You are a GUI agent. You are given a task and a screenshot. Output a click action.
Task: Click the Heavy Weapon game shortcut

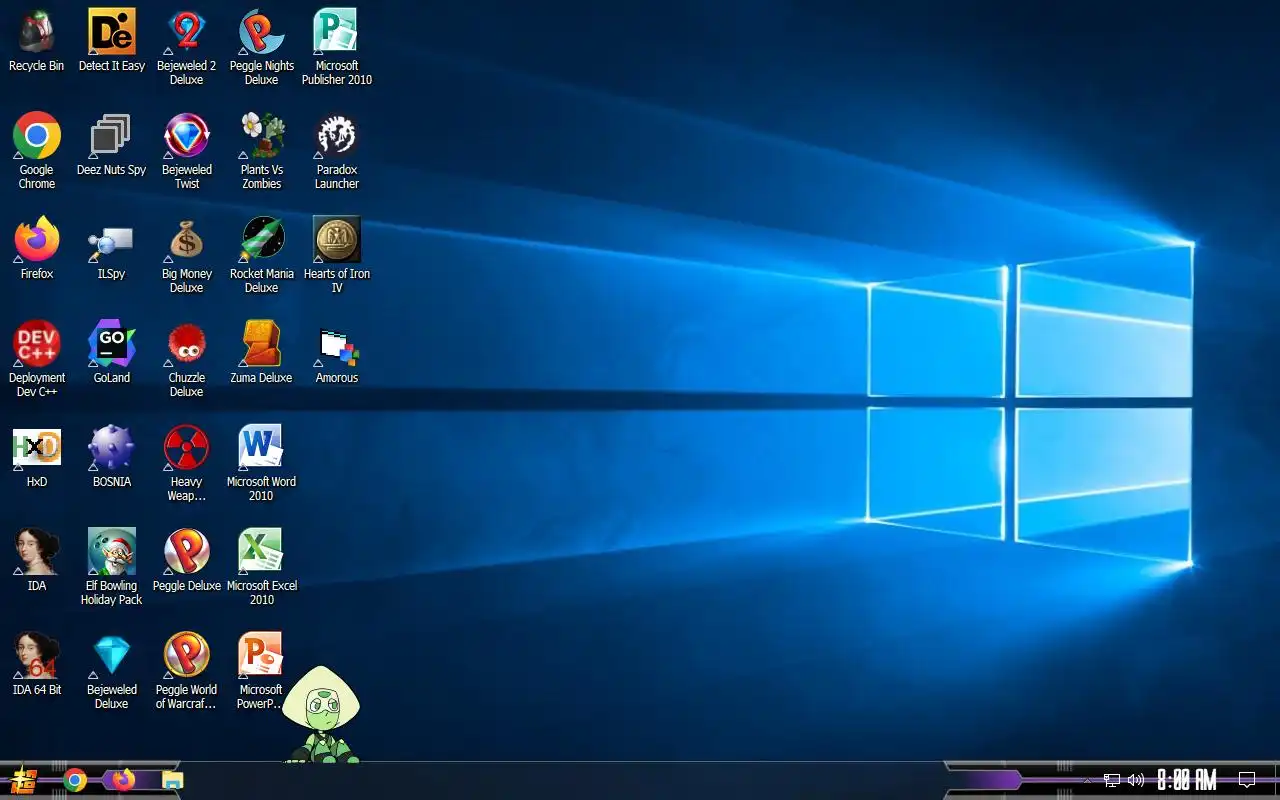tap(187, 462)
